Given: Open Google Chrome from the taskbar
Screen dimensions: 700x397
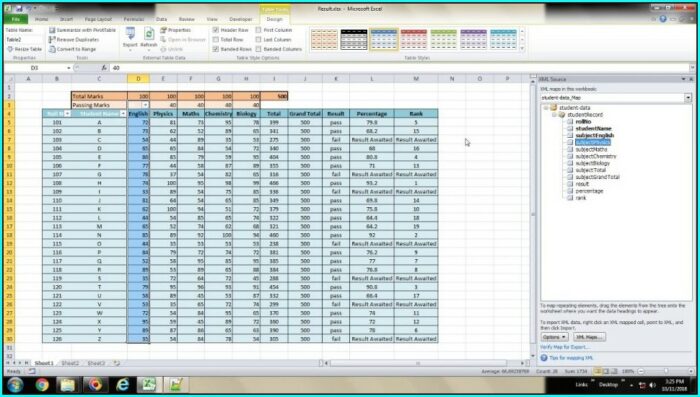Looking at the screenshot, I should pos(42,384).
